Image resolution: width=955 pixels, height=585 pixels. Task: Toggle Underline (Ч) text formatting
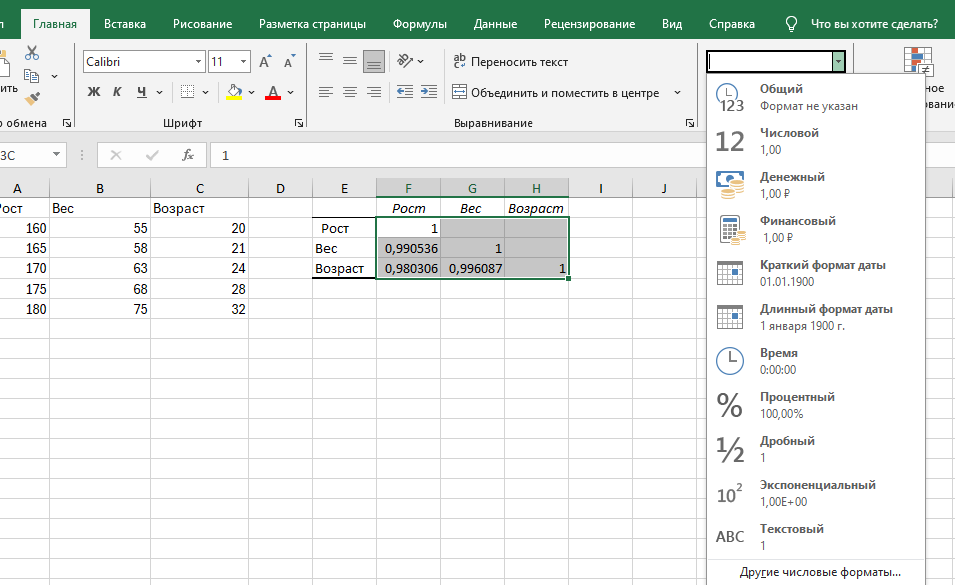click(x=141, y=93)
